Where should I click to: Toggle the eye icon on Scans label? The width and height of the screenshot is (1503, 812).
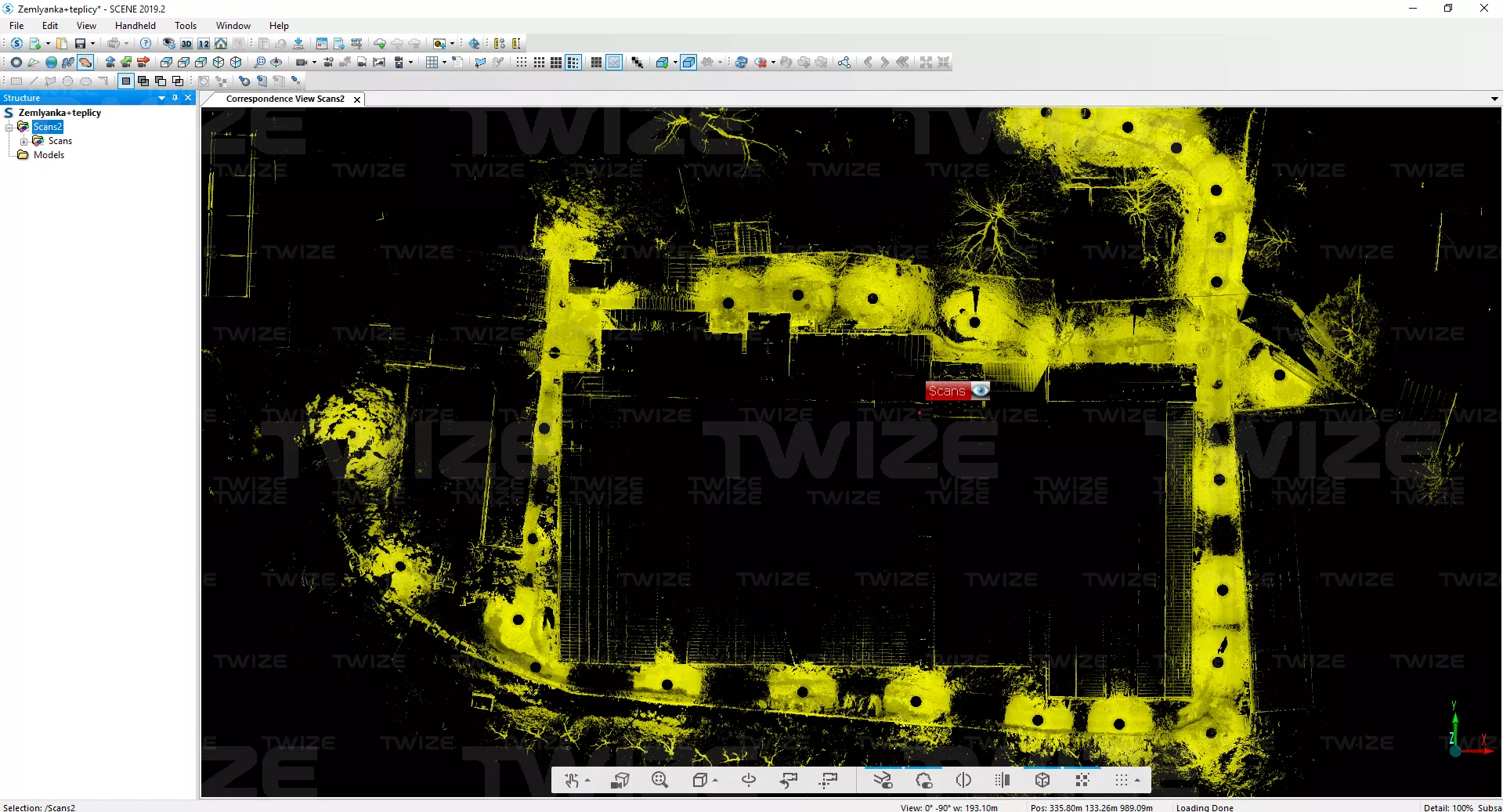point(980,391)
